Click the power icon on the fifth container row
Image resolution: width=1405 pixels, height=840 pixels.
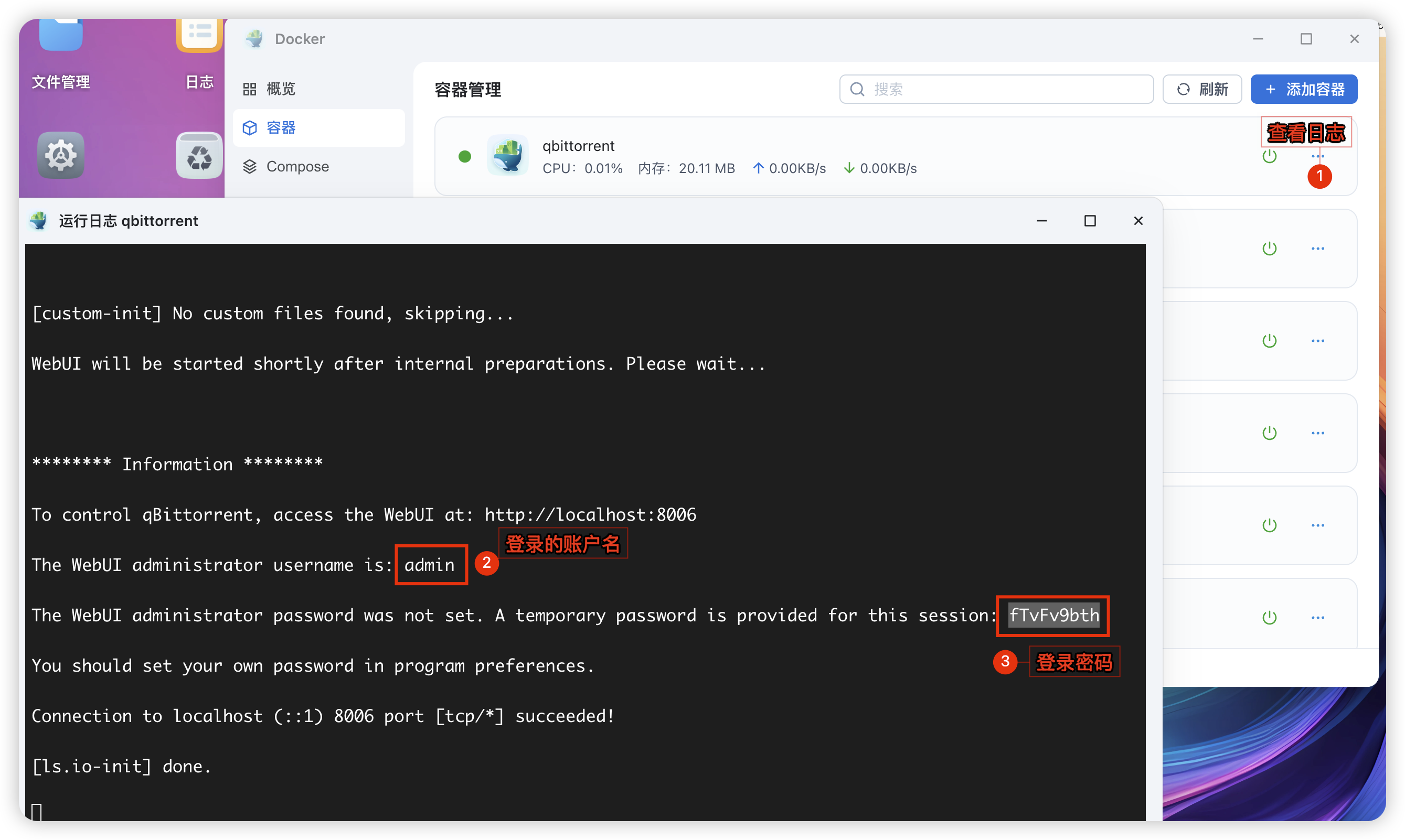tap(1270, 525)
